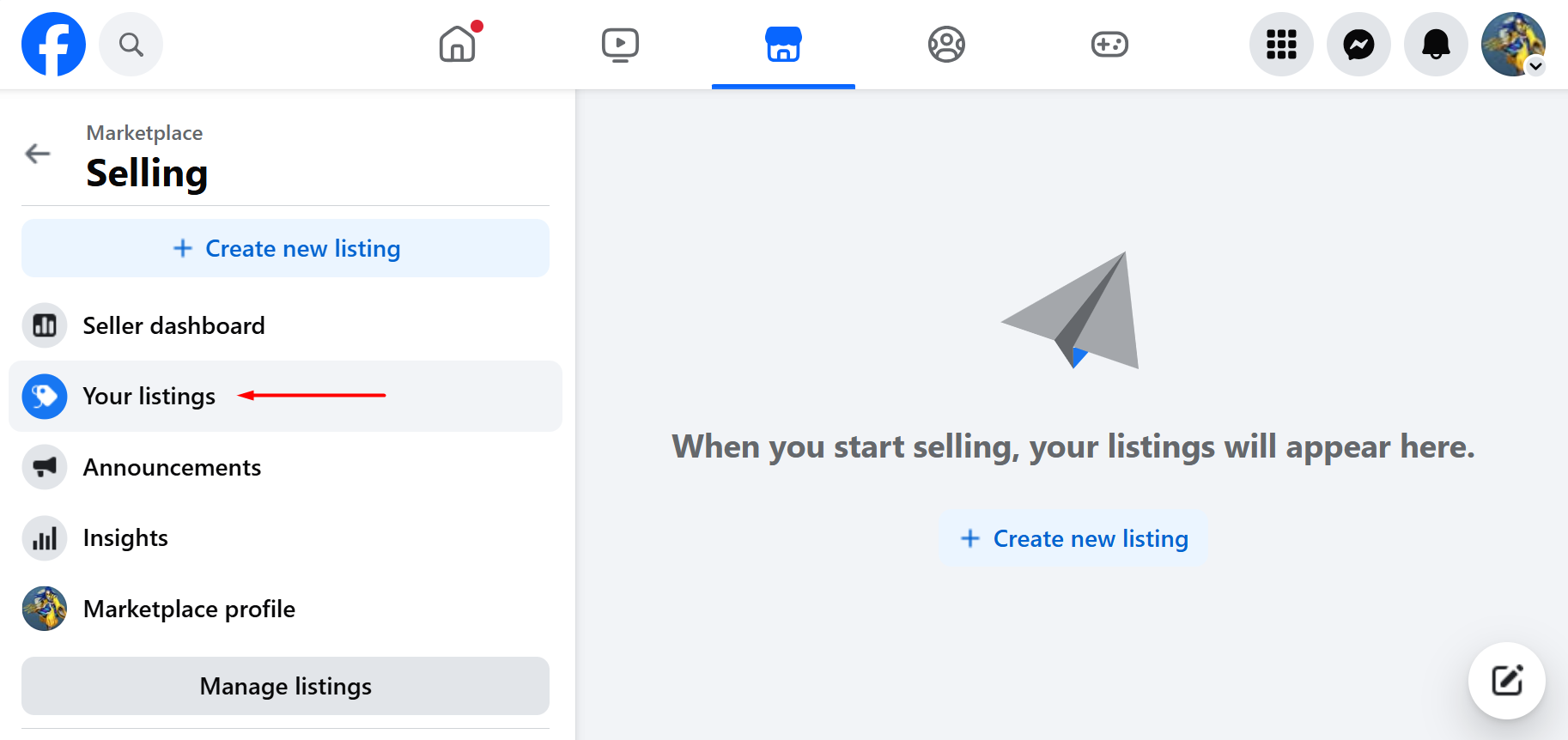This screenshot has height=740, width=1568.
Task: Open Seller dashboard
Action: click(173, 326)
